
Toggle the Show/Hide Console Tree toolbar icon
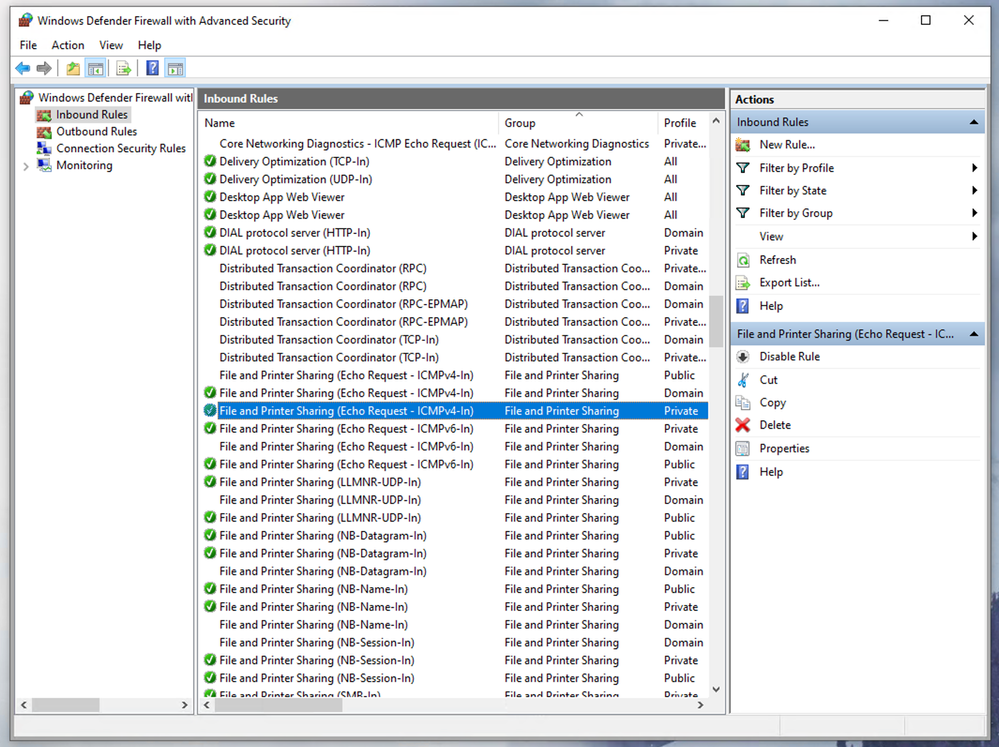click(96, 68)
